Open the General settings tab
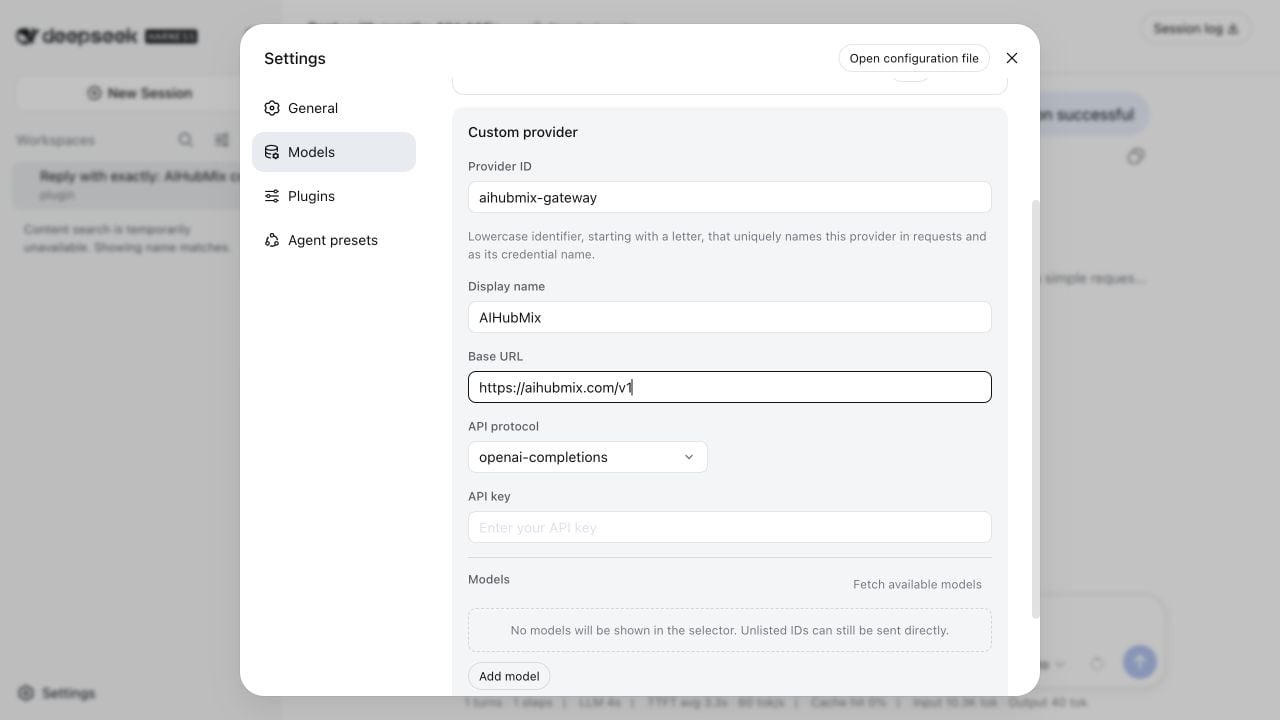Screen dimensions: 1280x720 (334, 108)
